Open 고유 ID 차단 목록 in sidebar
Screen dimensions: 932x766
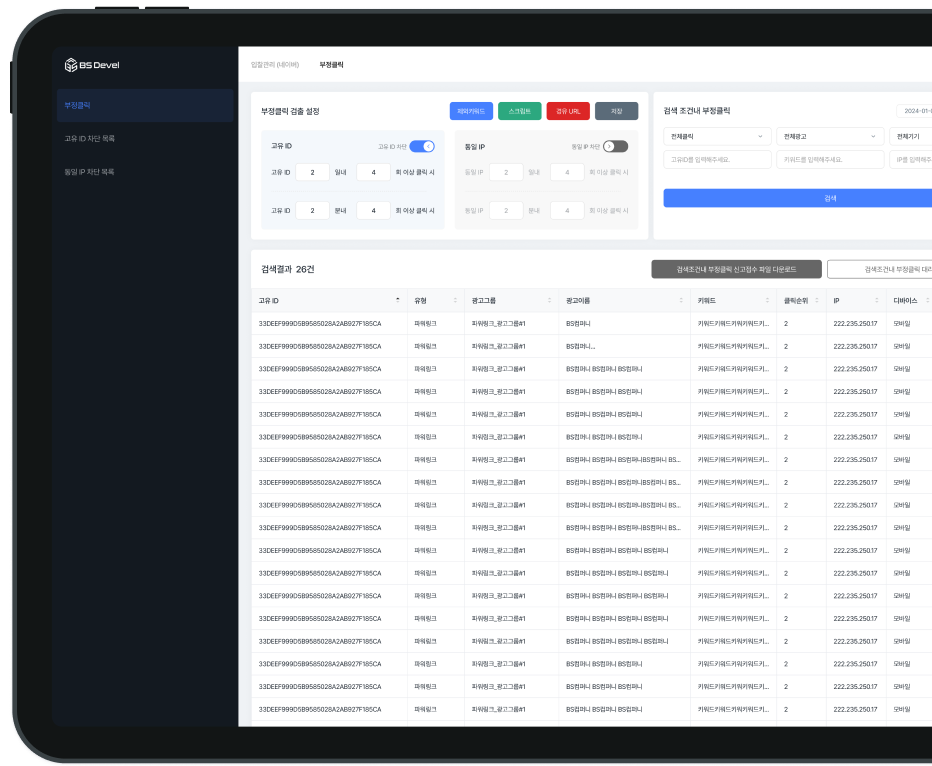click(x=89, y=138)
